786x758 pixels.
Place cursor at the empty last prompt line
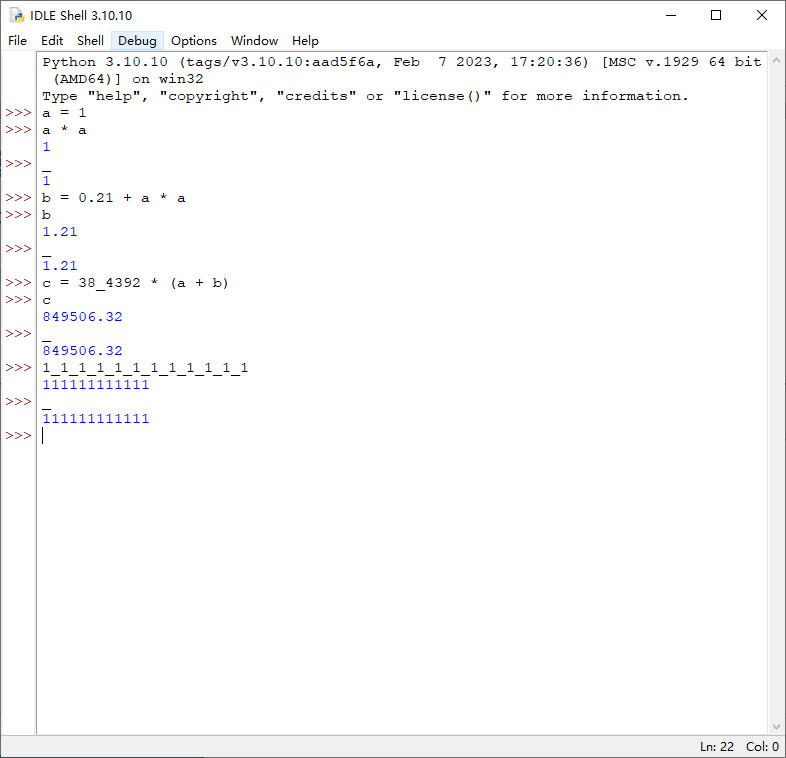401,436
